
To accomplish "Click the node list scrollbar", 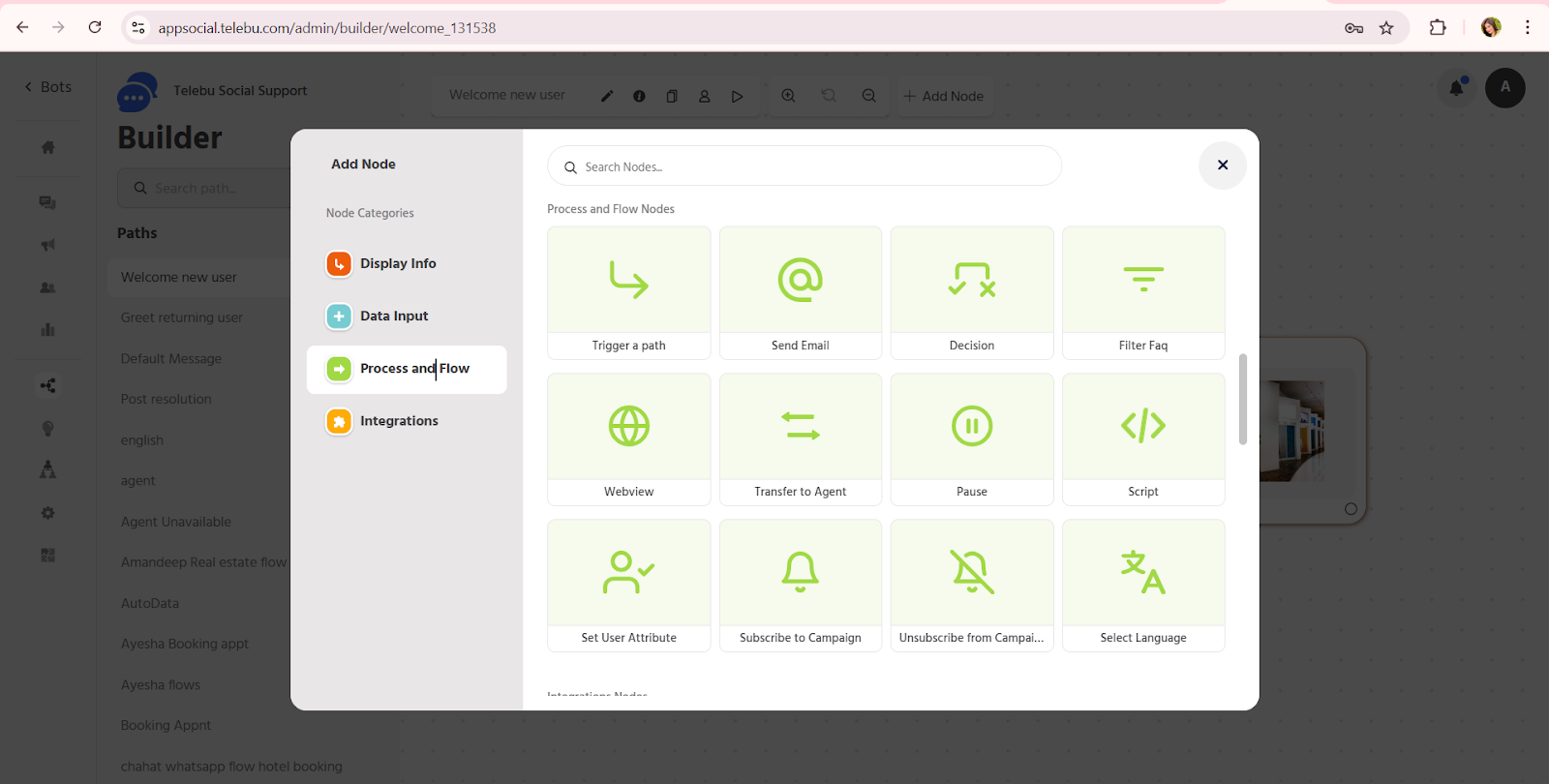I will pyautogui.click(x=1242, y=399).
